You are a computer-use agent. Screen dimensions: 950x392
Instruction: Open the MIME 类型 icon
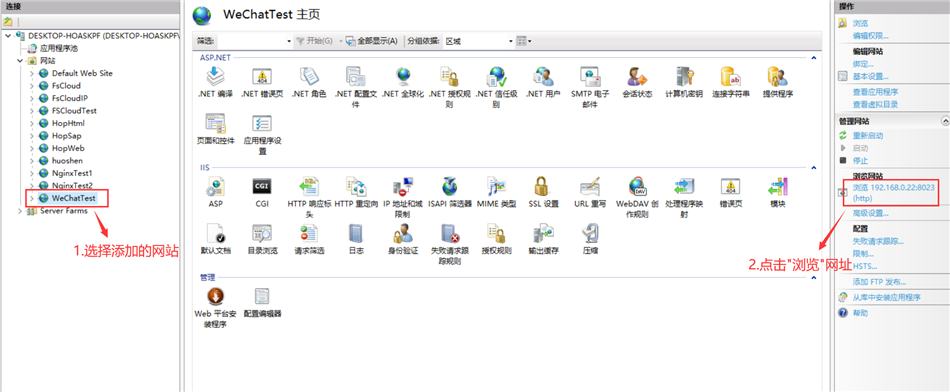point(496,186)
